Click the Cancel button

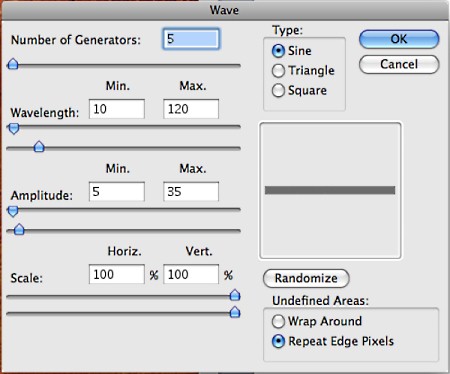[x=399, y=64]
